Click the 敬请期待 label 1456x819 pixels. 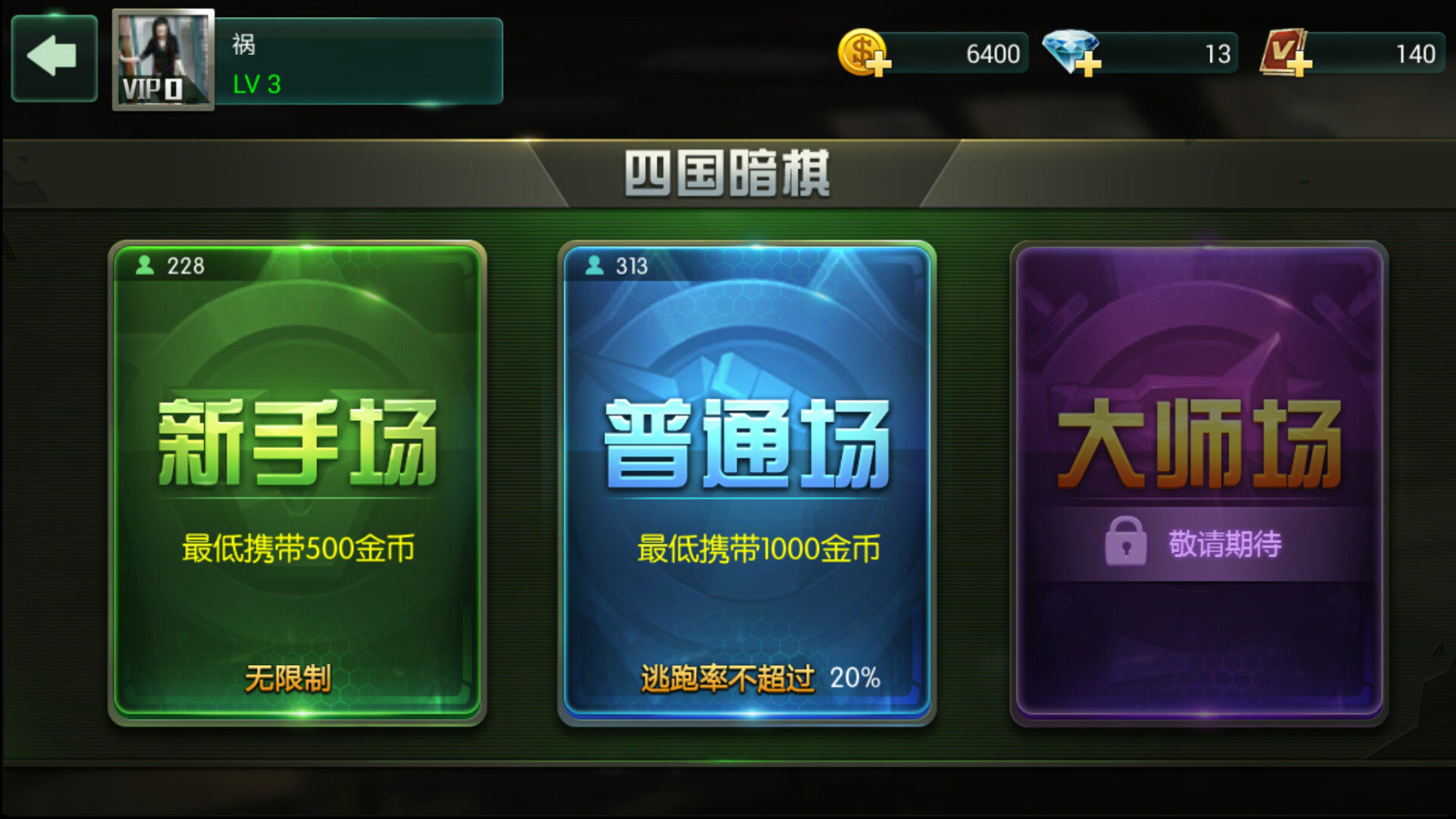[x=1225, y=544]
